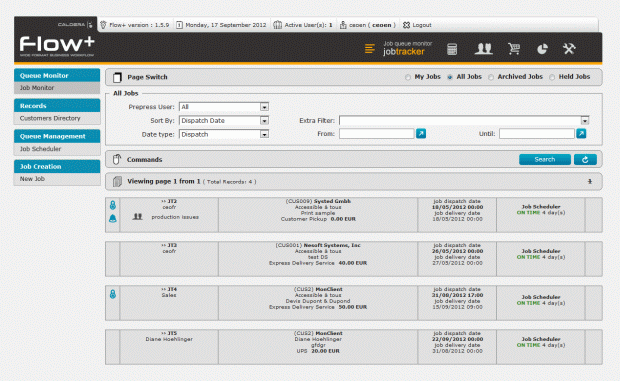Click the Flow+ version icon

pyautogui.click(x=103, y=25)
